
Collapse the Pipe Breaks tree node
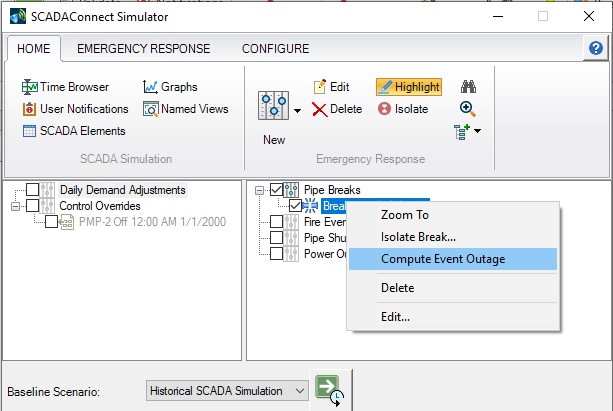(x=260, y=190)
